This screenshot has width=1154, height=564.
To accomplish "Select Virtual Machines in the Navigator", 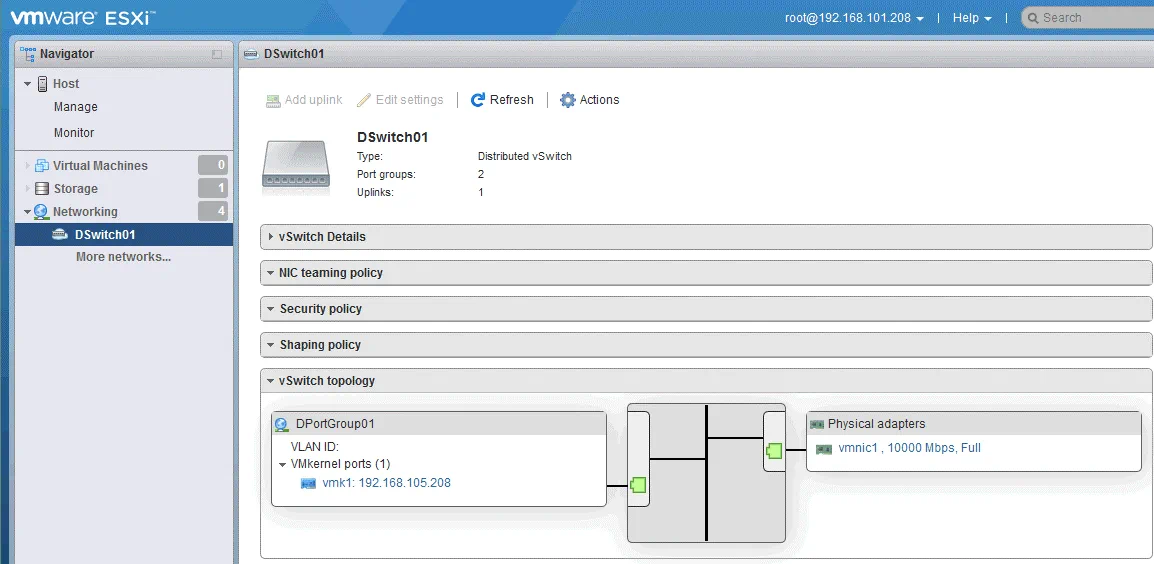I will point(100,166).
